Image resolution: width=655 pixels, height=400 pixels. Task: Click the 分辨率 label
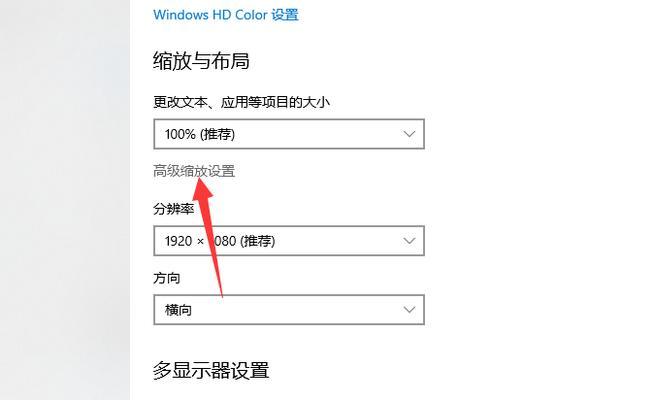click(173, 209)
